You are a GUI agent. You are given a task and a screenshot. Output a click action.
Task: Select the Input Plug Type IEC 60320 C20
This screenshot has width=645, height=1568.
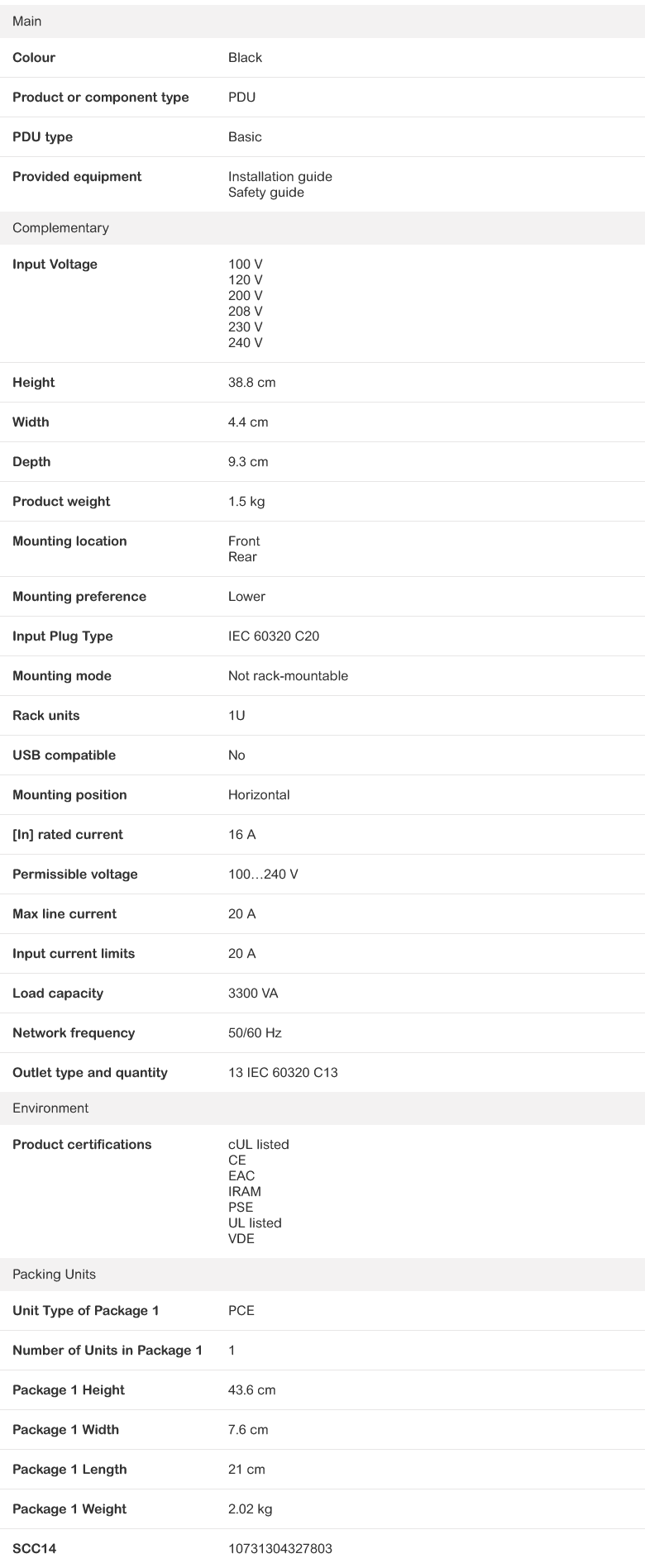click(274, 636)
